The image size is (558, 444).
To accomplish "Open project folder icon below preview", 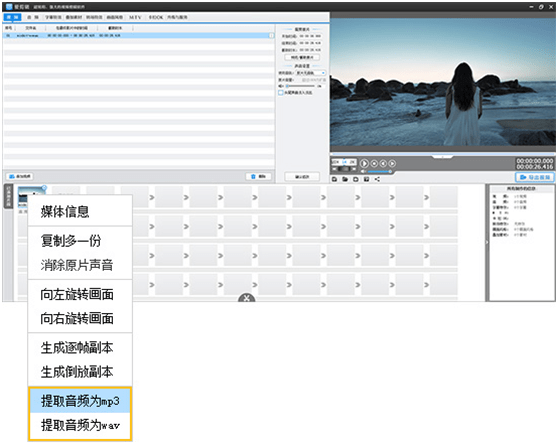I will (345, 179).
